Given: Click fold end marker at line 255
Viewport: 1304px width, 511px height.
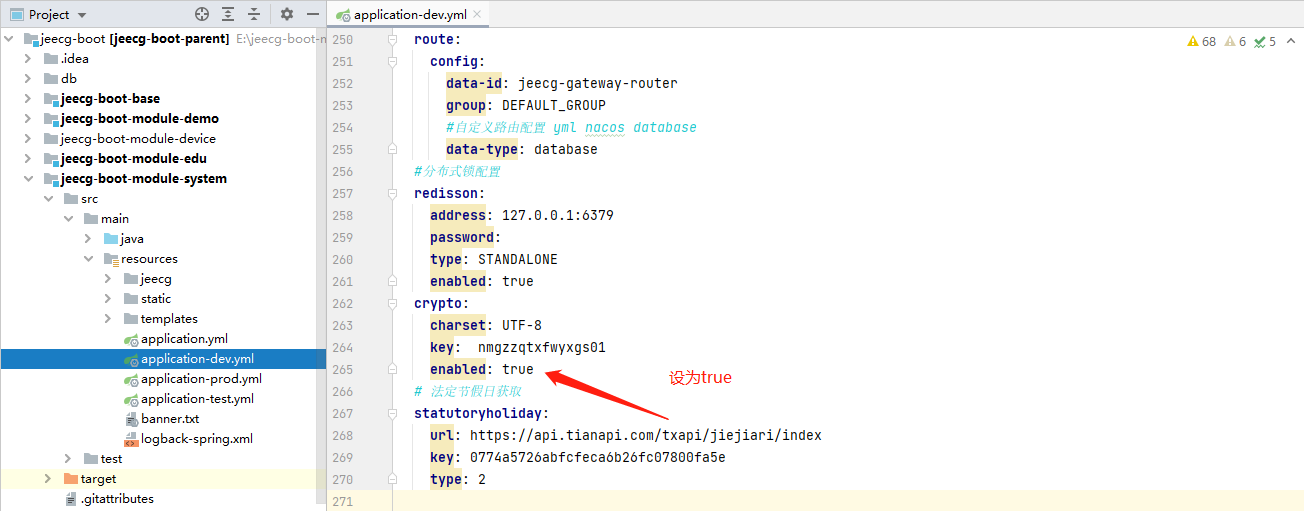Looking at the screenshot, I should 393,149.
